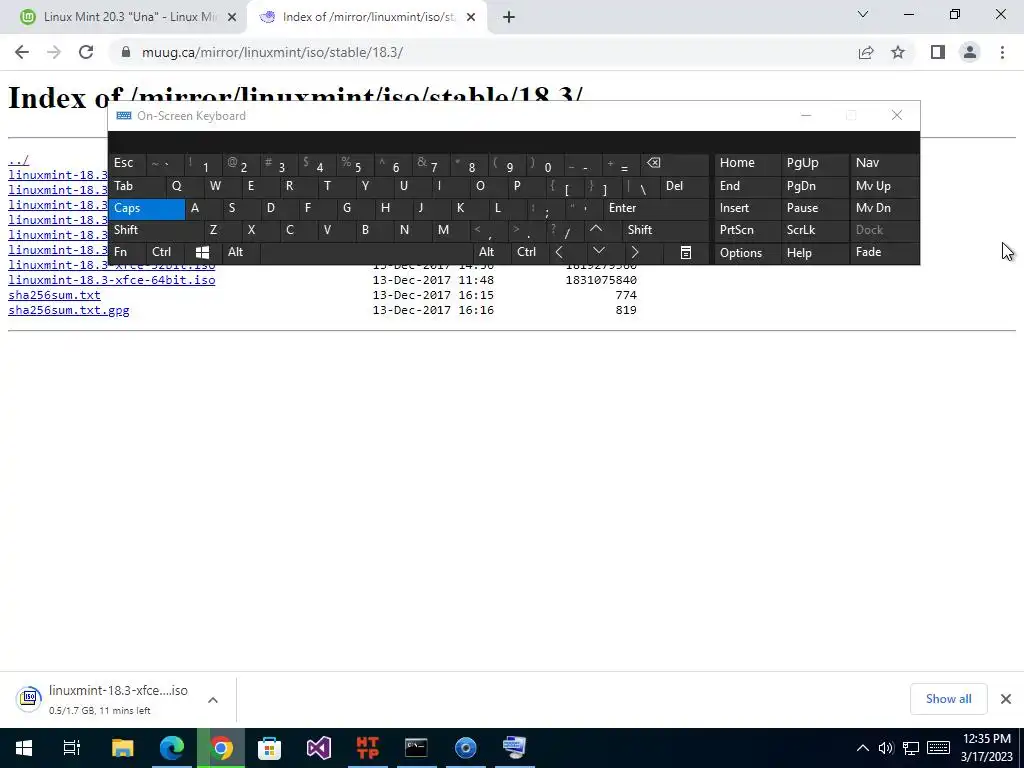The height and width of the screenshot is (768, 1024).
Task: Click the Enter key
Action: point(656,208)
